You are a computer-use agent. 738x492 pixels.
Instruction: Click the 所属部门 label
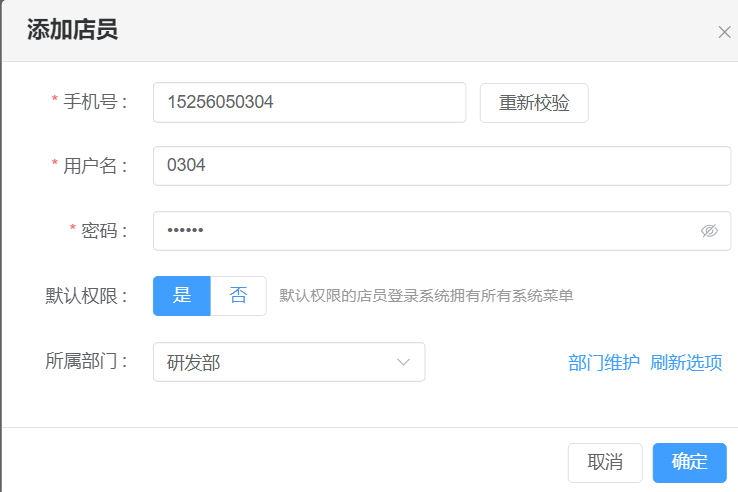(87, 362)
